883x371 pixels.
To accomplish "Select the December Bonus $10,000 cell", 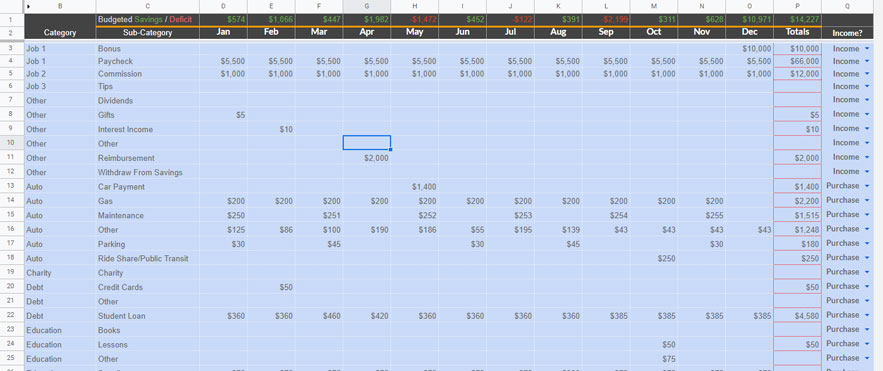I will click(750, 49).
